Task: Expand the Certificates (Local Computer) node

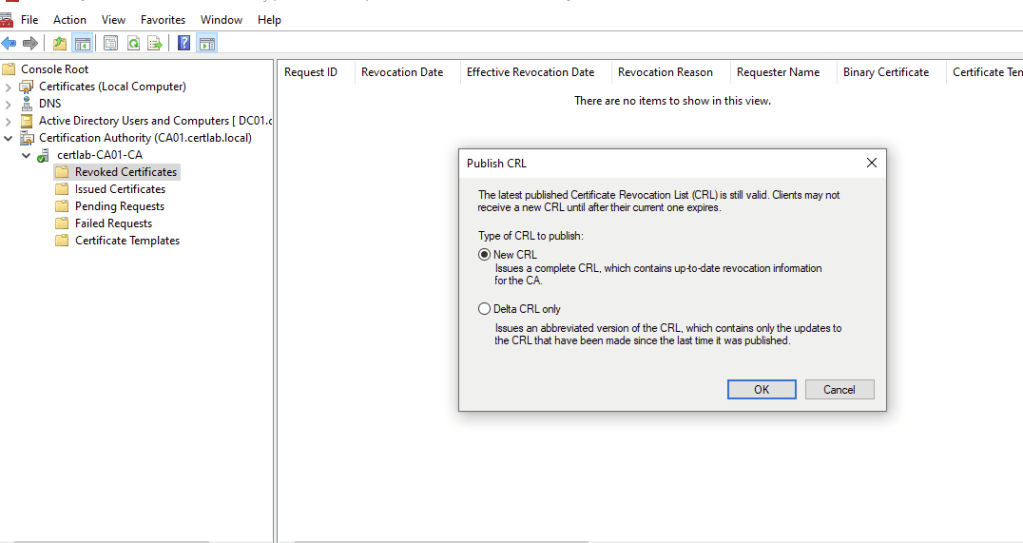Action: [8, 87]
